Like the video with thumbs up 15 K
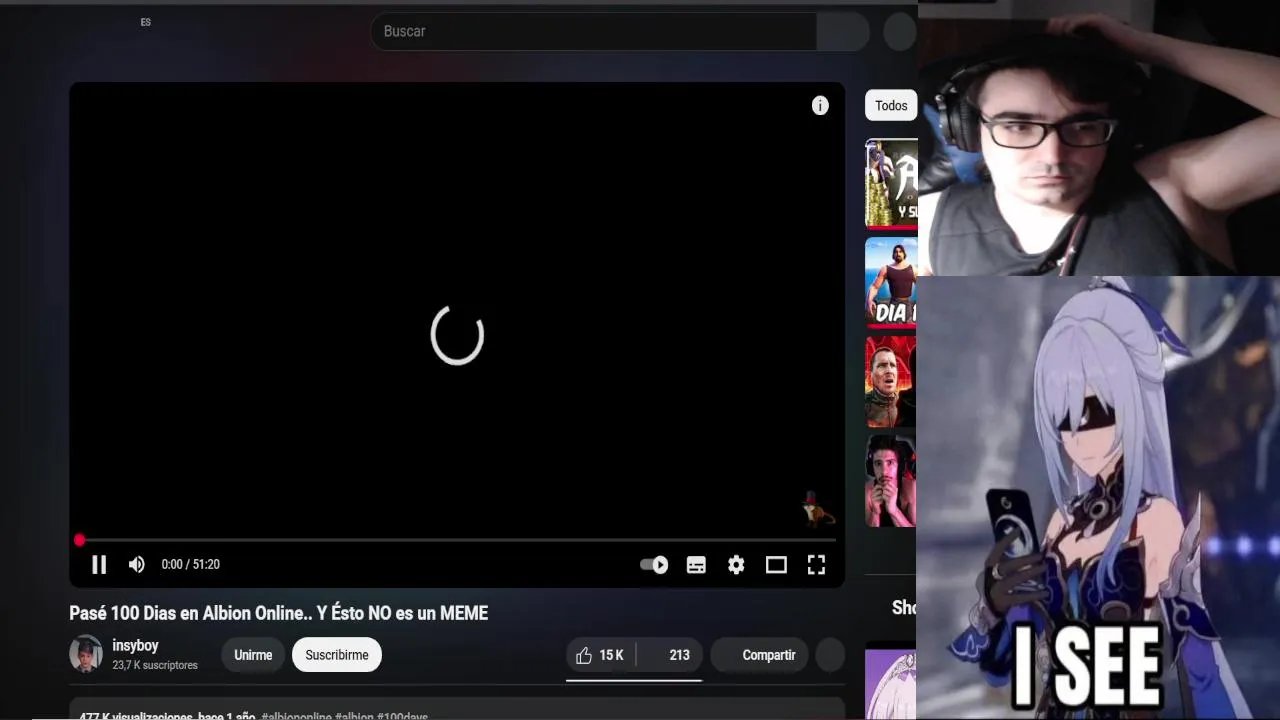Image resolution: width=1280 pixels, height=720 pixels. tap(600, 655)
